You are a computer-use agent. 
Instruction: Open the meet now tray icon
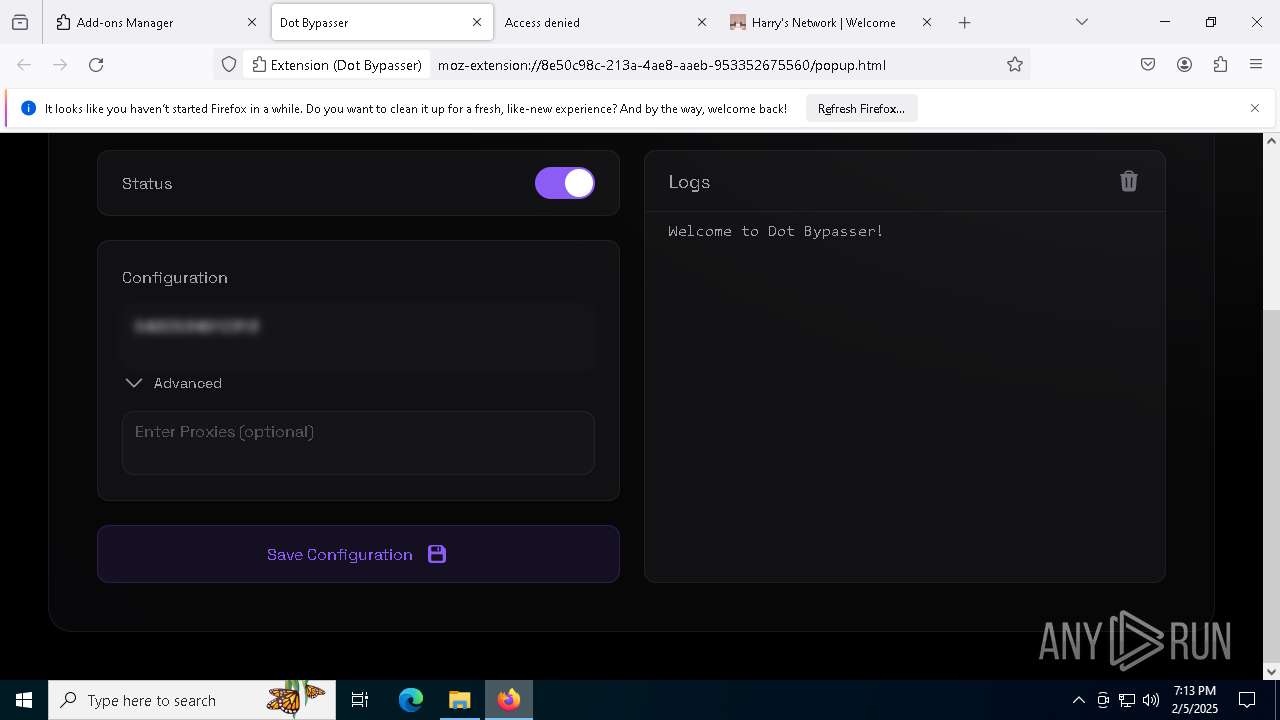(1103, 700)
